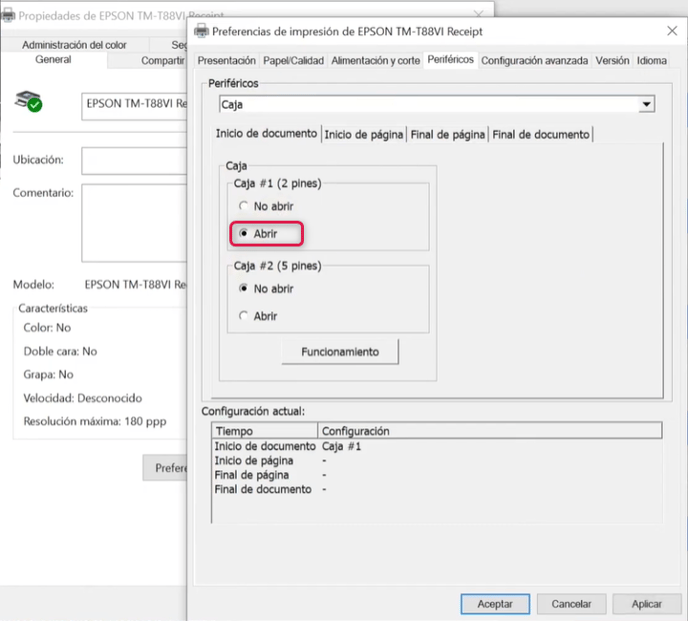Viewport: 688px width, 621px height.
Task: Close the Preferencias de impresión dialog
Action: [x=672, y=31]
